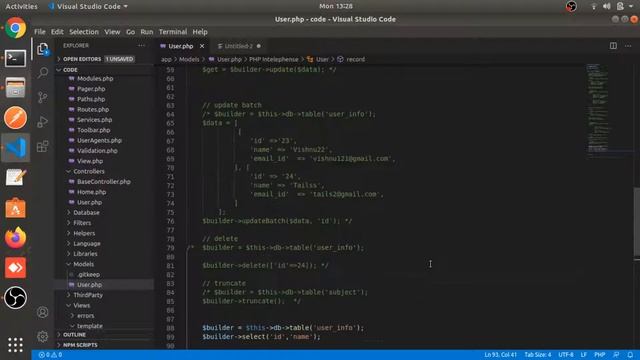The image size is (640, 360).
Task: Open the Selection menu
Action: point(84,32)
